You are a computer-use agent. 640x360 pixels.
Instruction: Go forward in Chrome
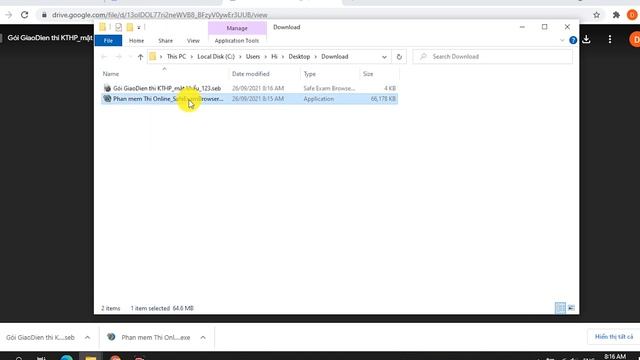8,15
